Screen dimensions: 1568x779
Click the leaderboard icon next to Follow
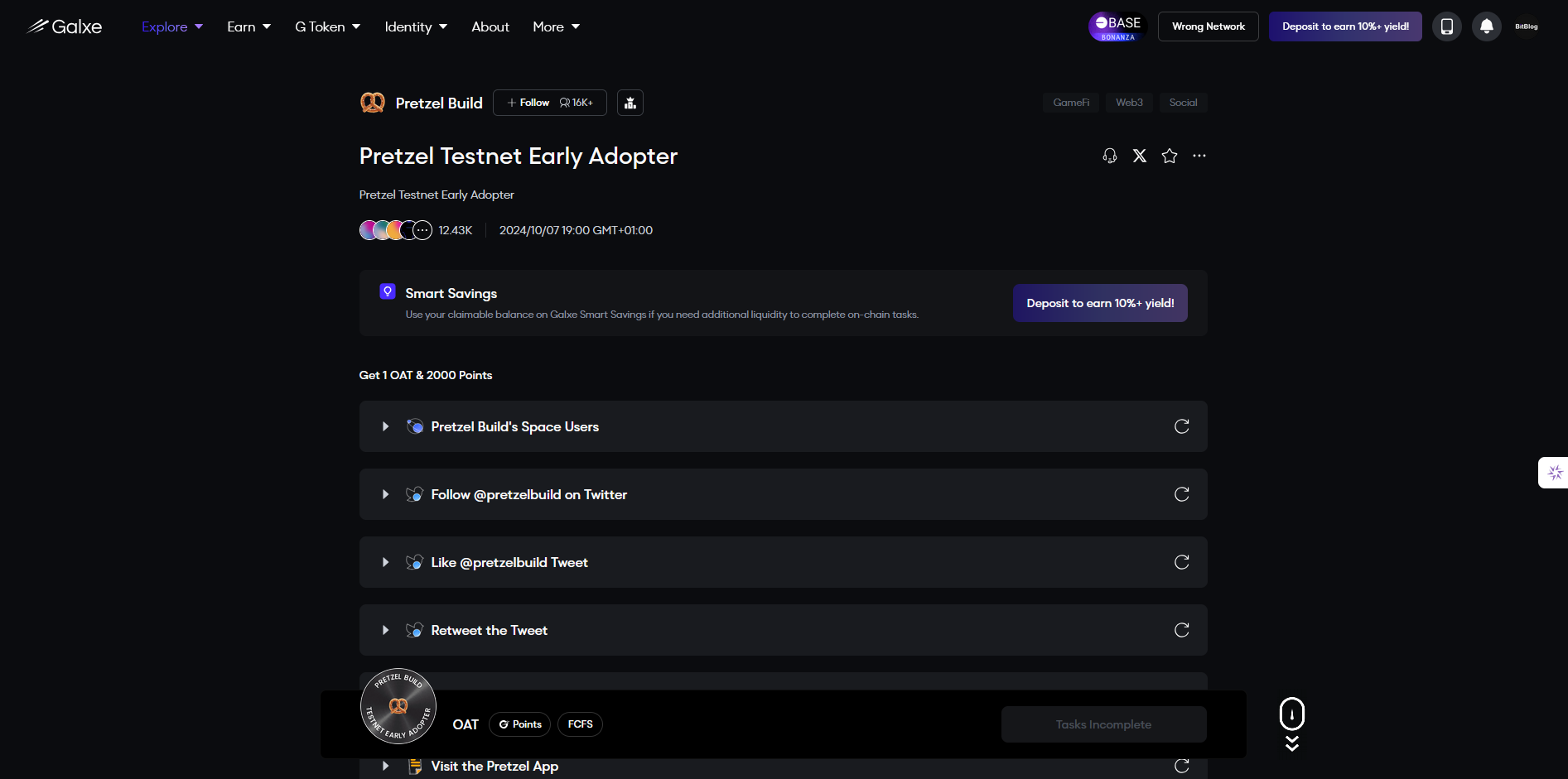pyautogui.click(x=630, y=103)
